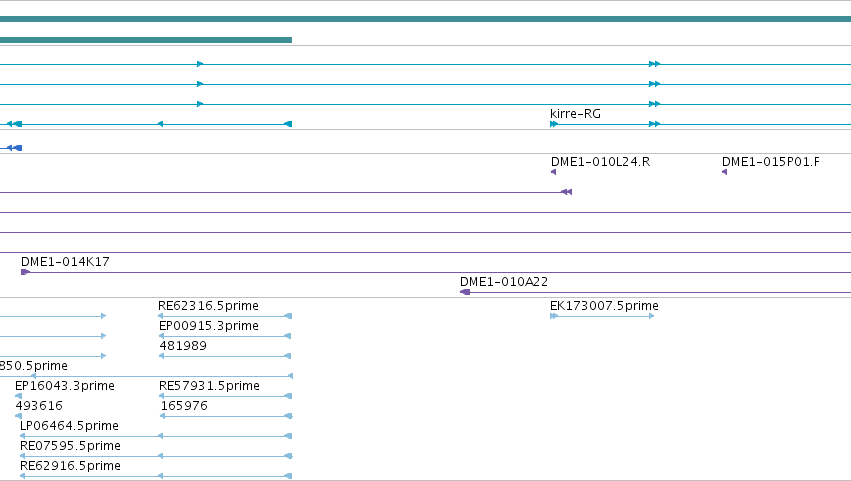Click the RE62916.5prime EST label
Image resolution: width=851 pixels, height=481 pixels.
pos(70,466)
